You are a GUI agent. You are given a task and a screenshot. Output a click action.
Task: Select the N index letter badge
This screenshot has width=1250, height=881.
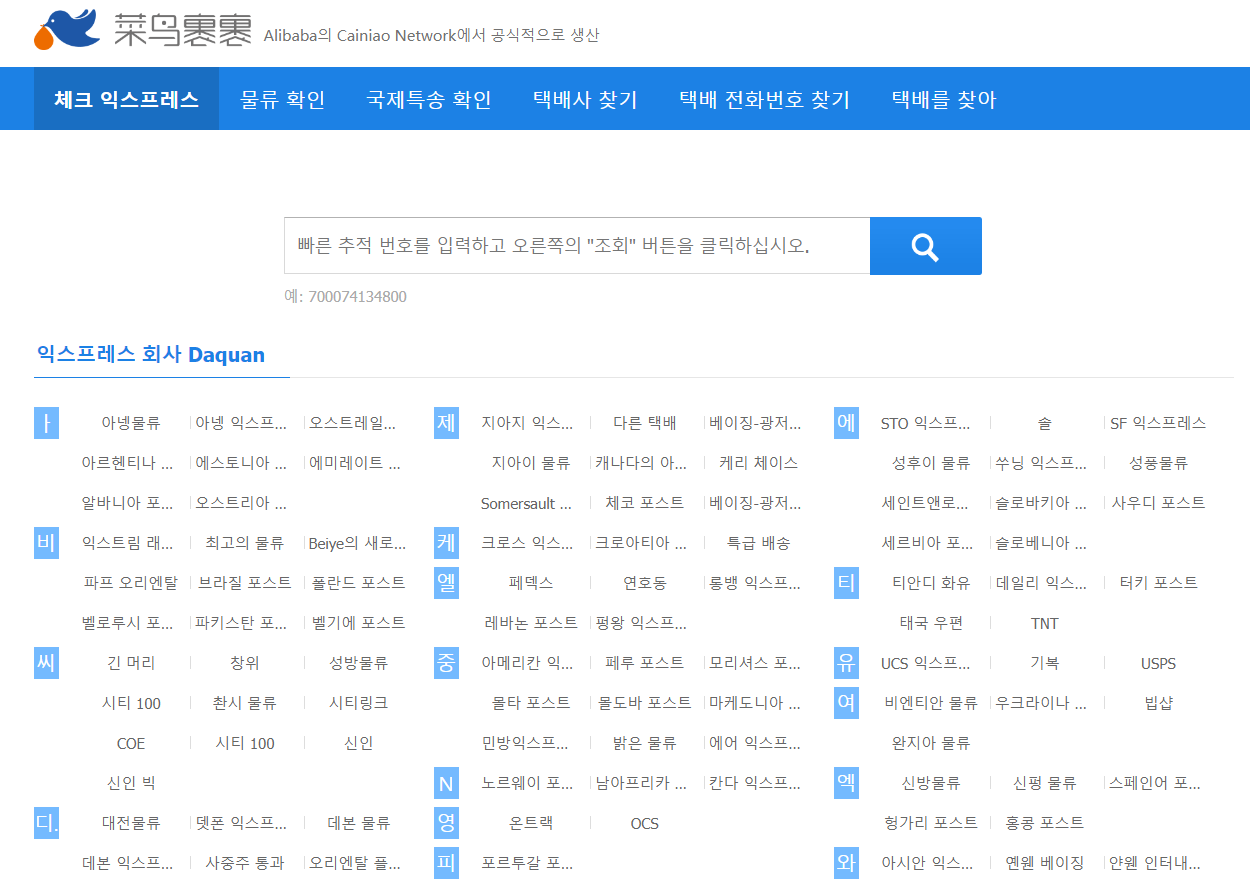[446, 783]
